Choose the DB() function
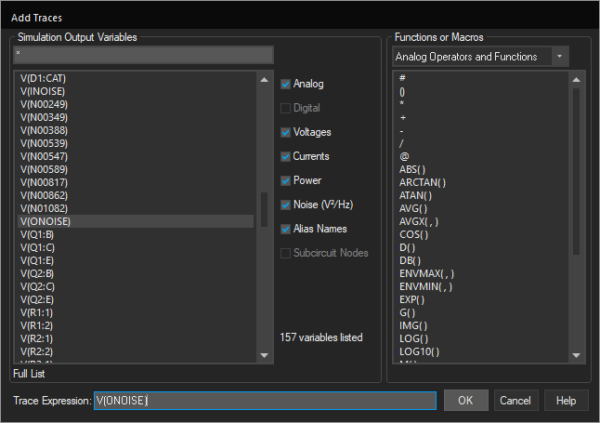Image resolution: width=600 pixels, height=423 pixels. [x=409, y=259]
